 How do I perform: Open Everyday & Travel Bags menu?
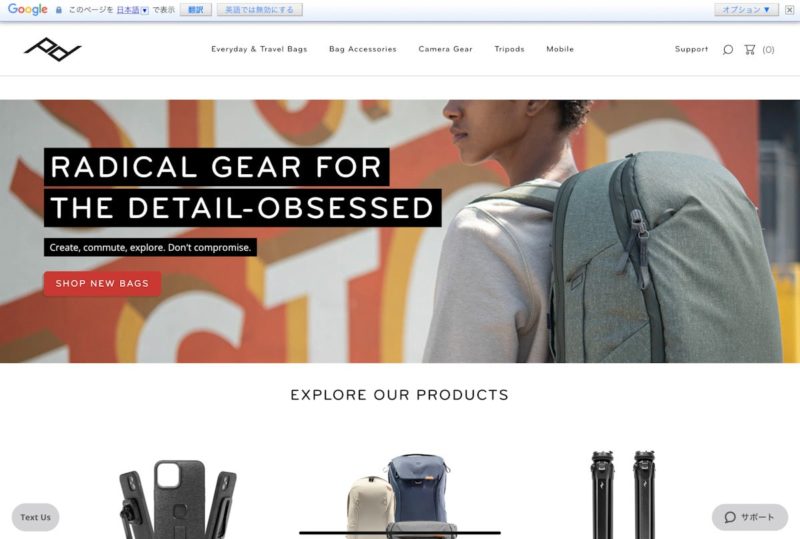click(259, 49)
